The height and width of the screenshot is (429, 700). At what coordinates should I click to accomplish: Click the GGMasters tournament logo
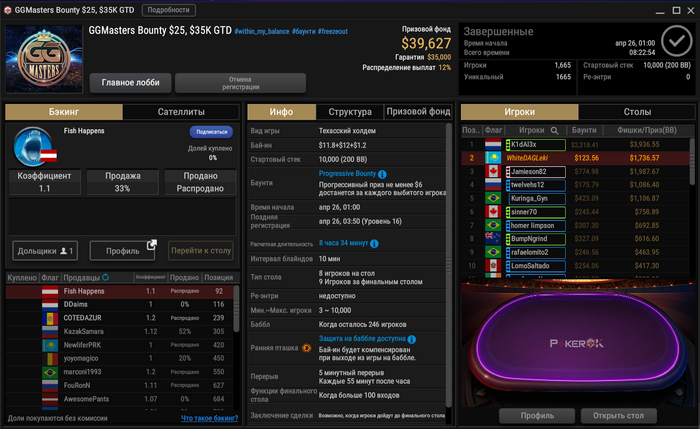tap(44, 59)
